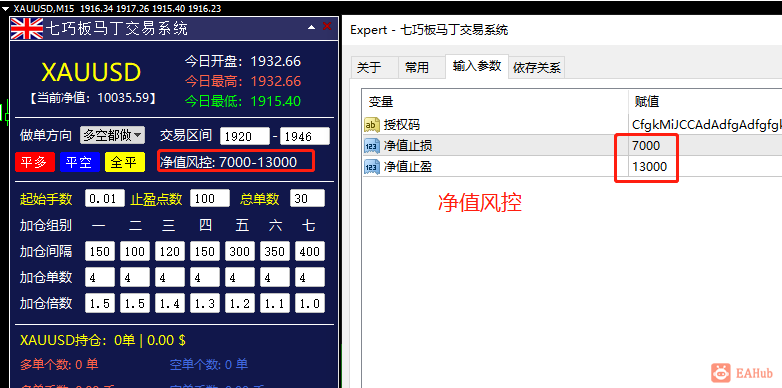This screenshot has width=782, height=388.
Task: Click the yellow 全平 button
Action: click(125, 163)
